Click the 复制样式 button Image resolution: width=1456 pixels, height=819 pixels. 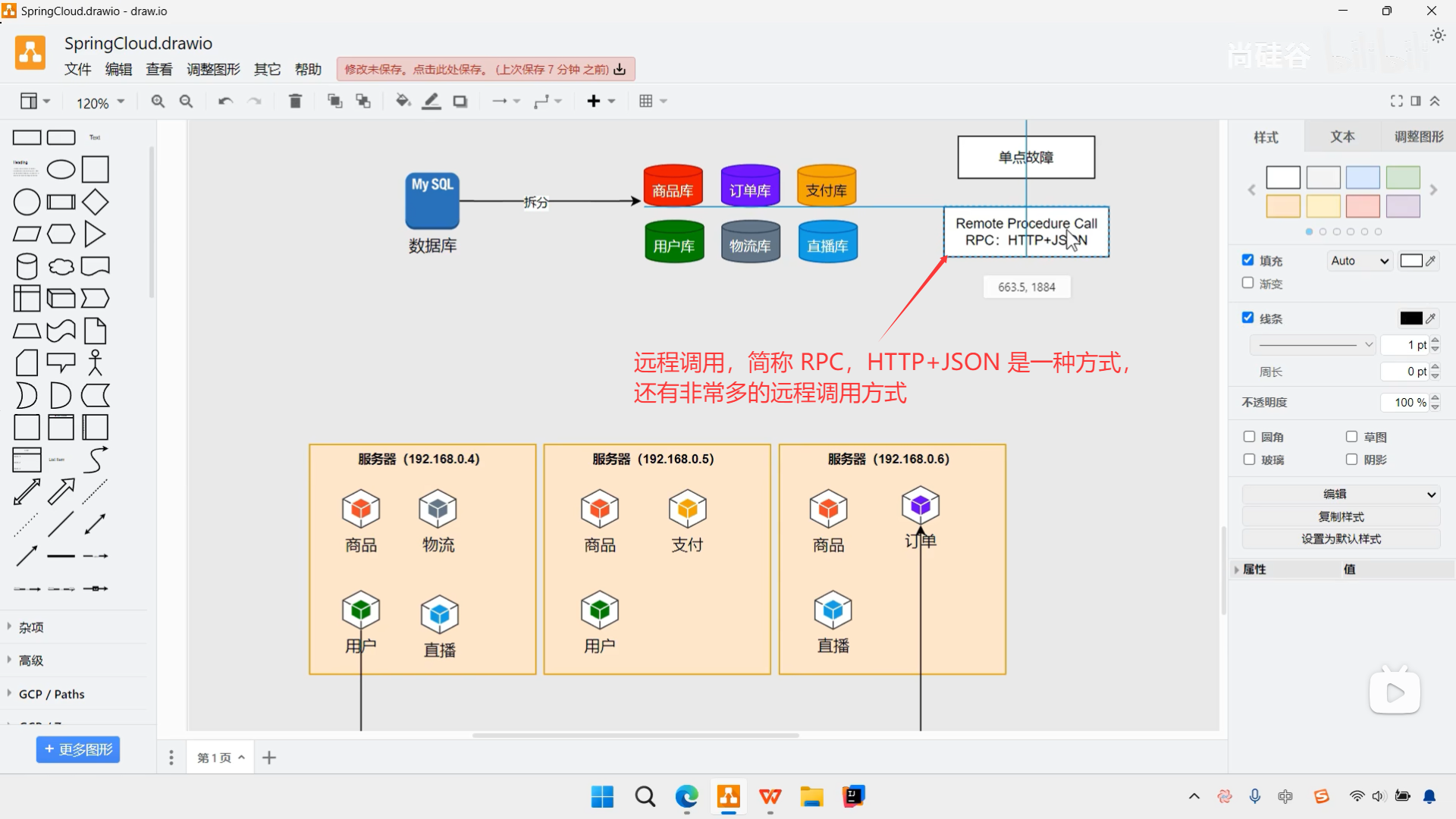(1339, 516)
